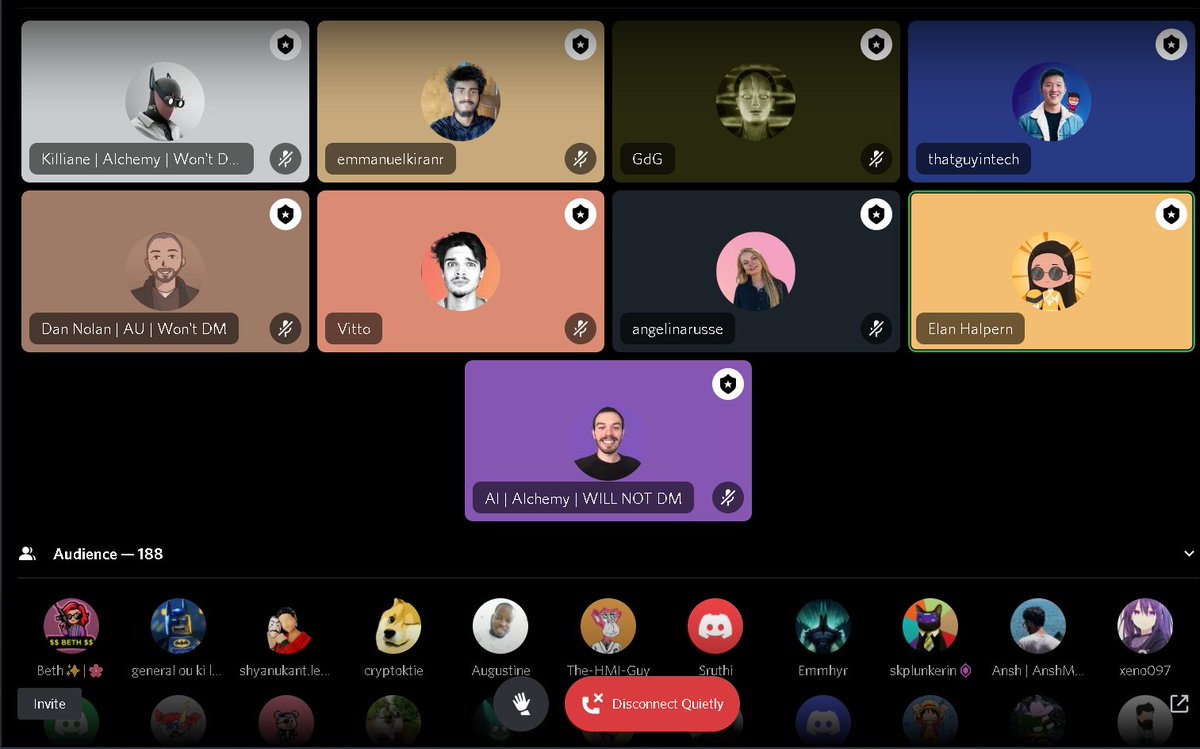Click the Invite button
The image size is (1200, 749).
point(49,704)
